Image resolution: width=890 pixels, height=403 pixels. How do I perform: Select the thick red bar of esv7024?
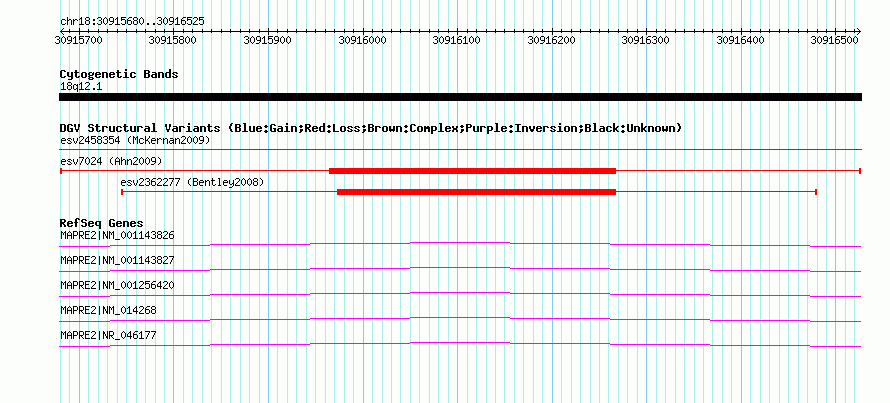[x=472, y=171]
